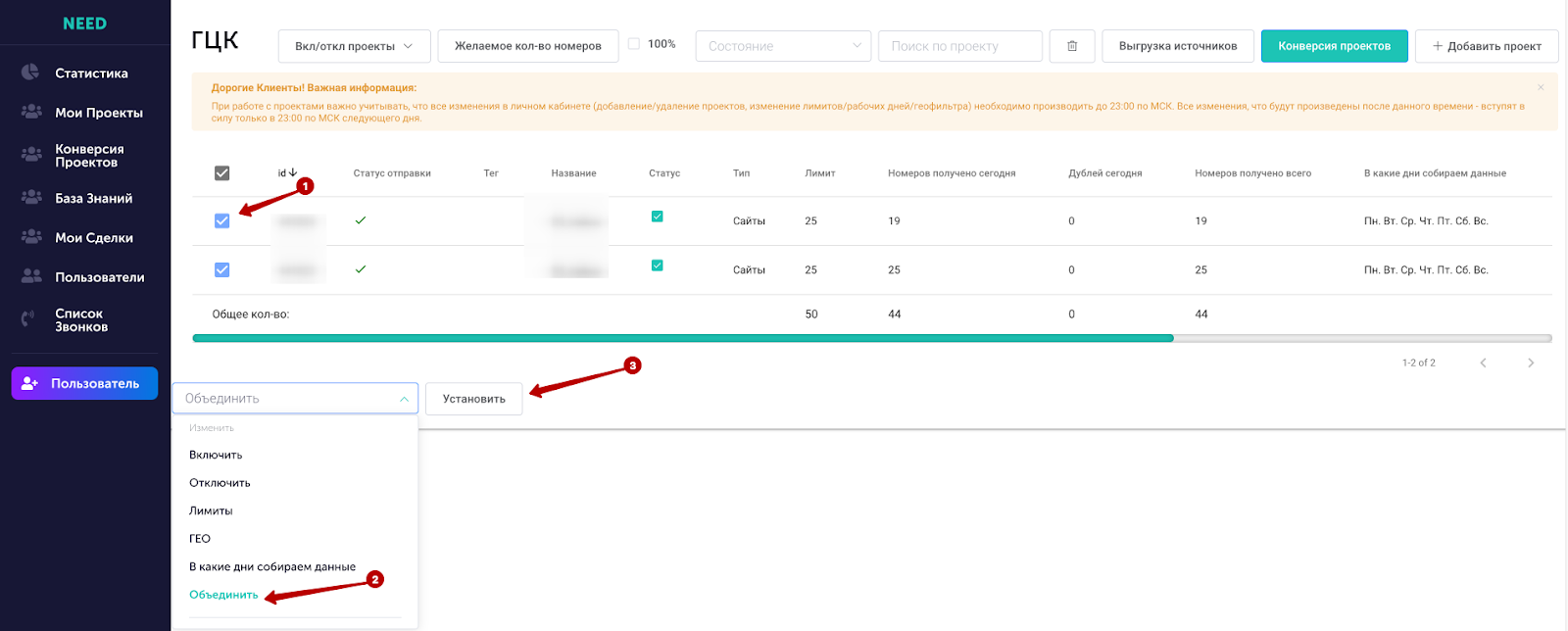Image resolution: width=1568 pixels, height=631 pixels.
Task: Open Статистика via its pie chart icon
Action: [x=30, y=73]
